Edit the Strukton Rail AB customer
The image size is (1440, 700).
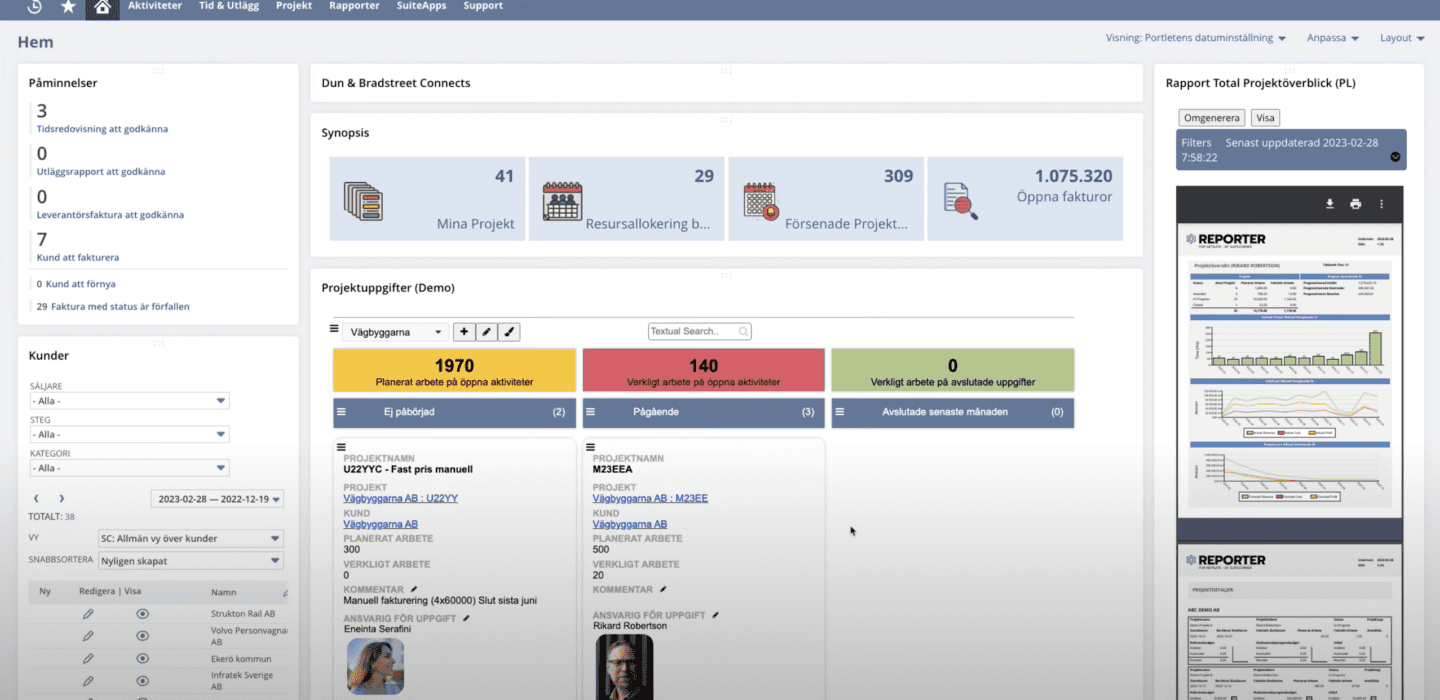[88, 614]
